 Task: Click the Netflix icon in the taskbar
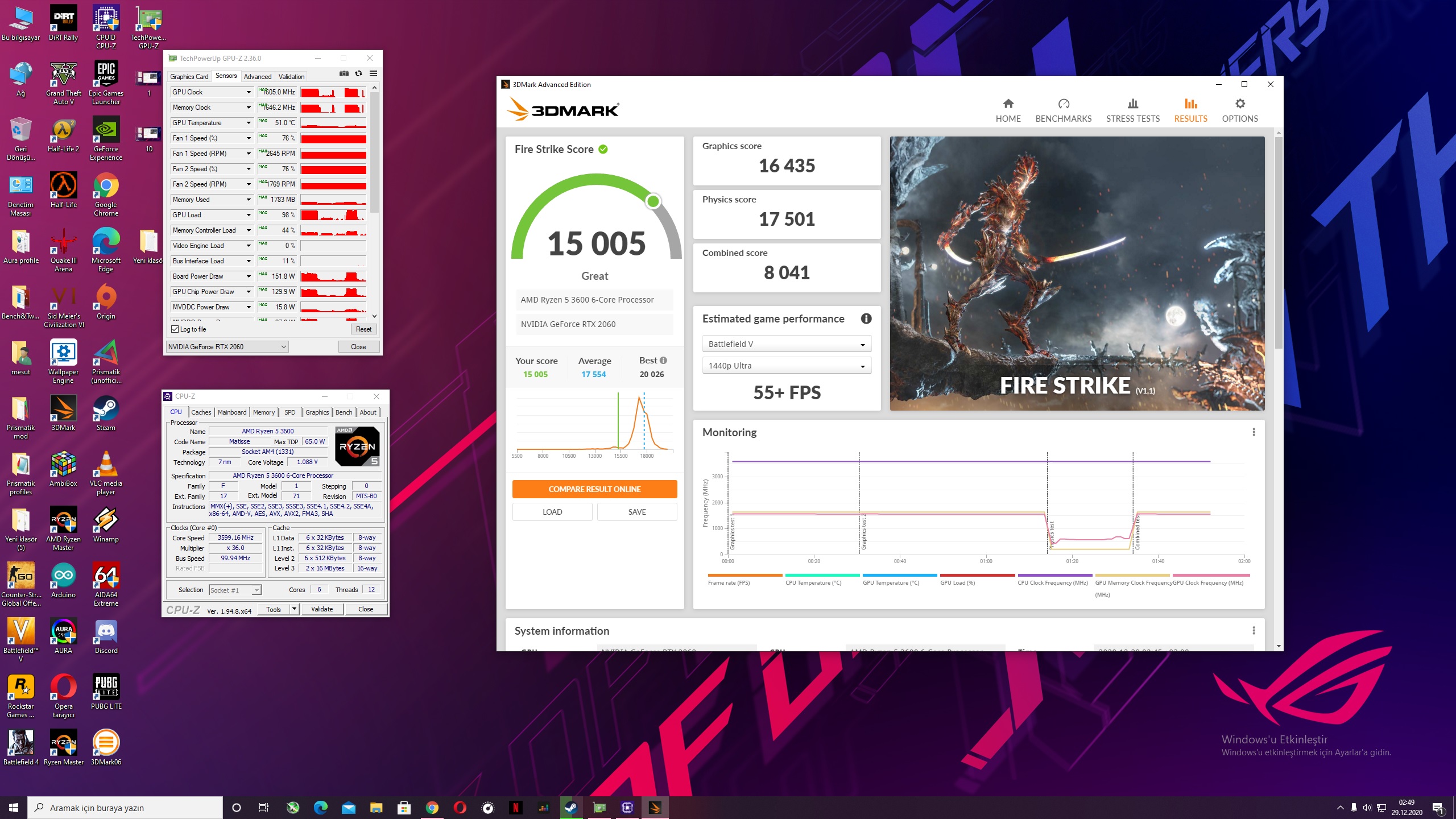click(515, 808)
